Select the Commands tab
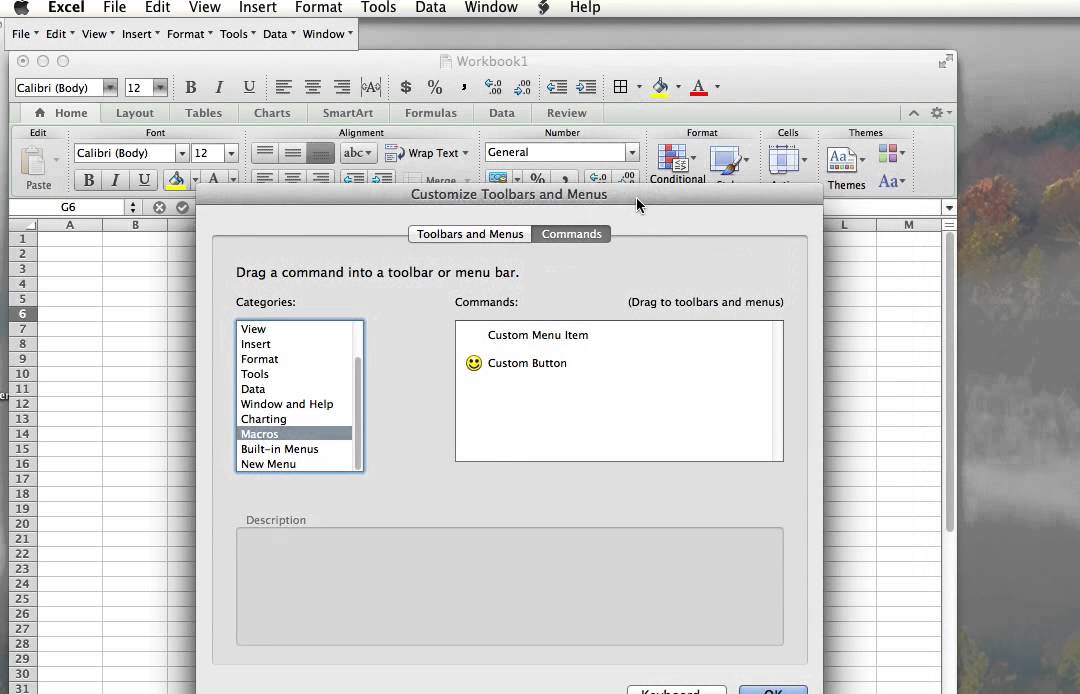The image size is (1080, 694). 571,234
